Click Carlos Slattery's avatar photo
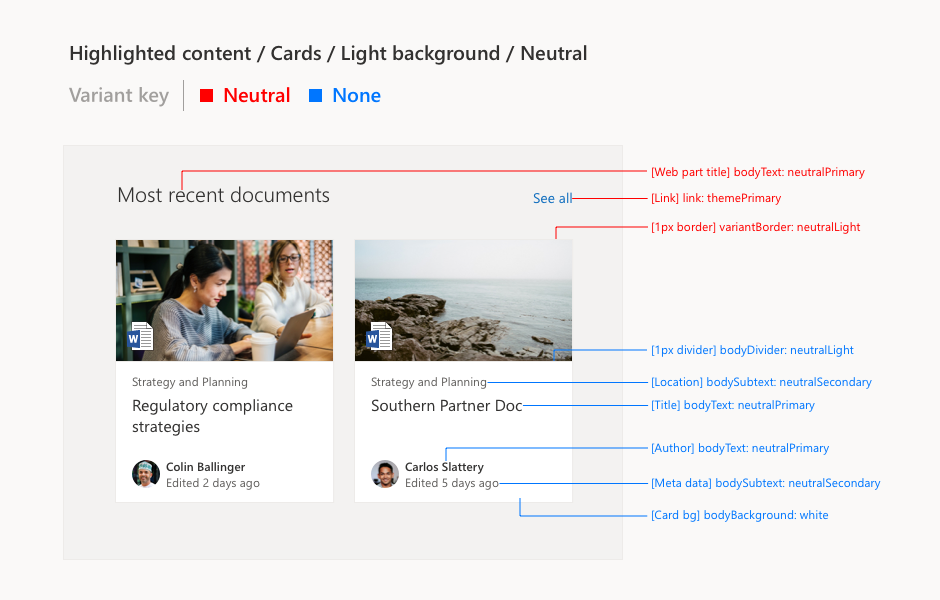The height and width of the screenshot is (600, 940). point(385,474)
